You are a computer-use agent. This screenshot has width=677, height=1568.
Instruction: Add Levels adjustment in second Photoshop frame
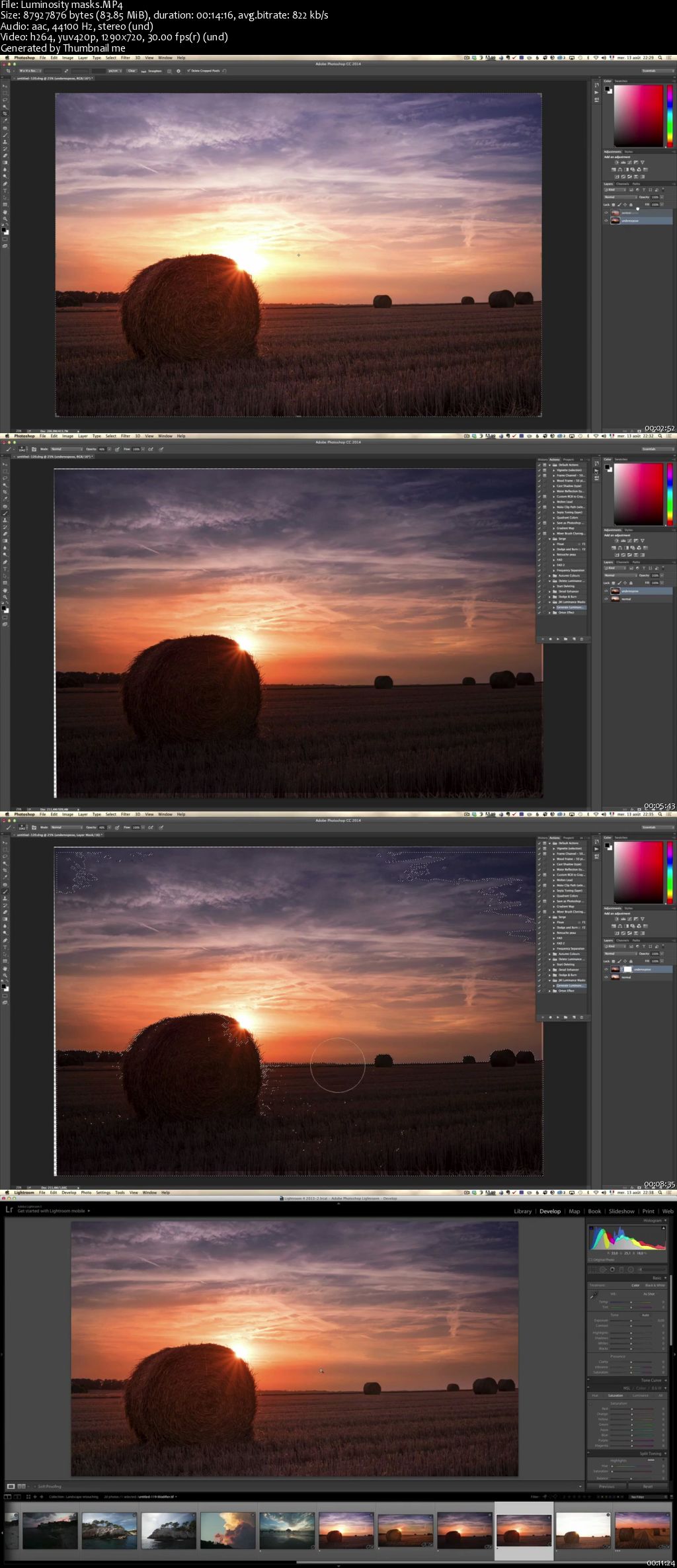click(623, 540)
